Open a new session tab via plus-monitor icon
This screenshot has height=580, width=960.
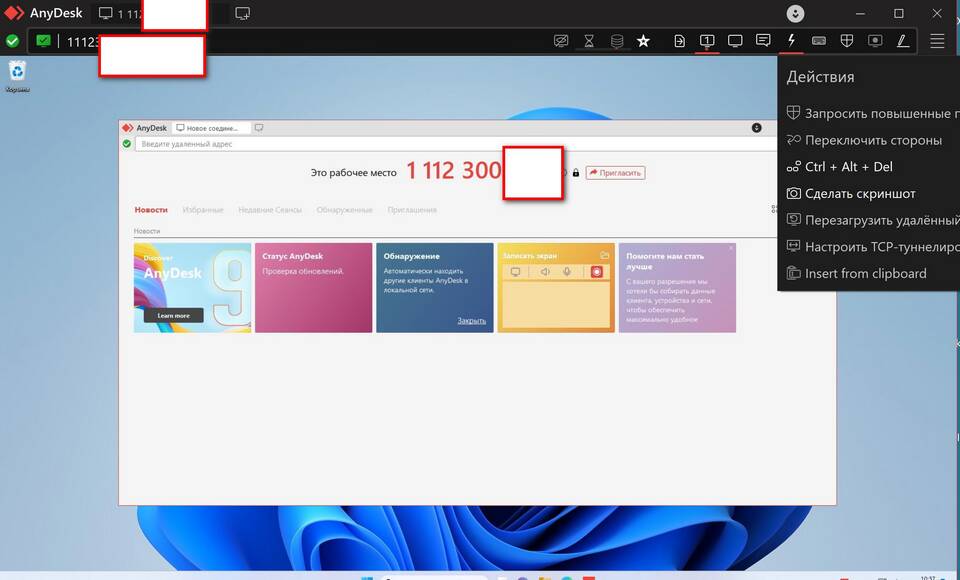[242, 13]
